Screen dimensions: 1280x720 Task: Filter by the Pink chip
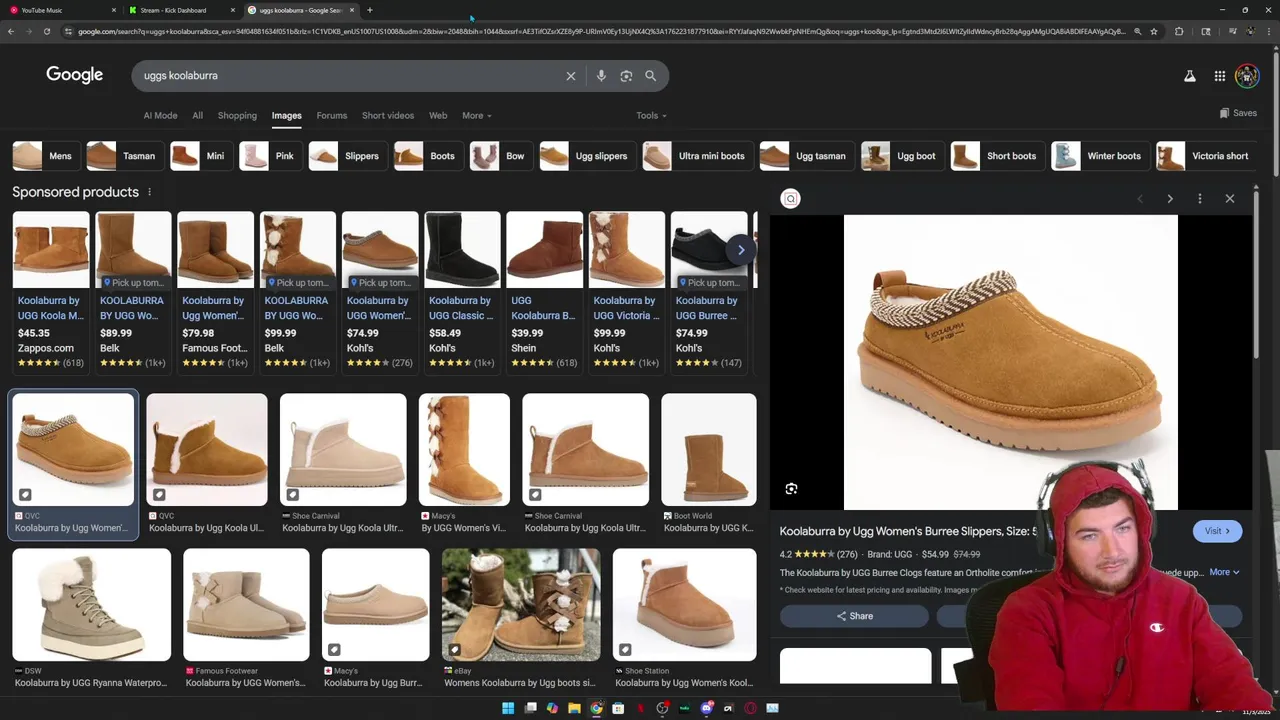coord(272,156)
